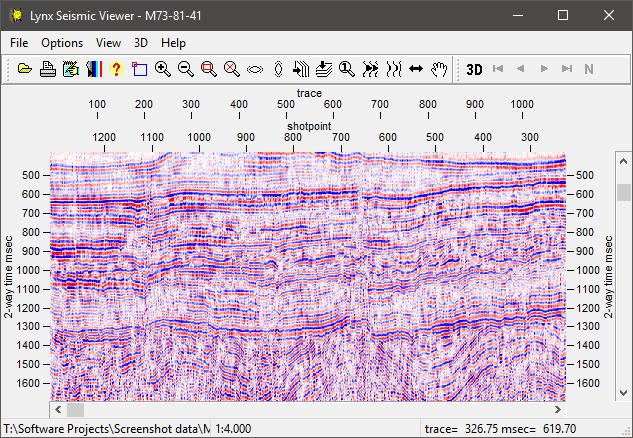Select the hand pan tool

pyautogui.click(x=439, y=69)
